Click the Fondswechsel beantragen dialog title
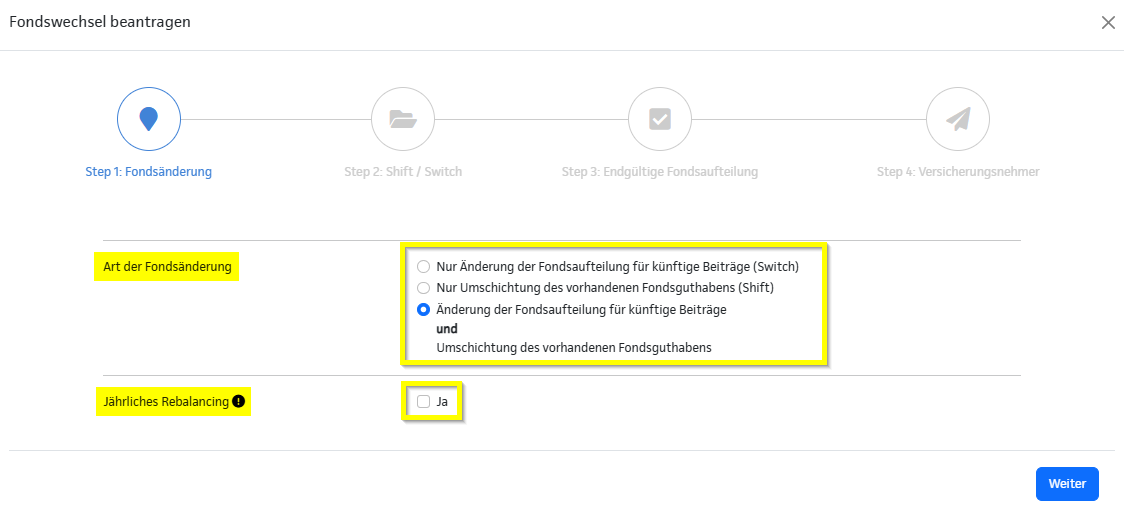 pos(100,22)
